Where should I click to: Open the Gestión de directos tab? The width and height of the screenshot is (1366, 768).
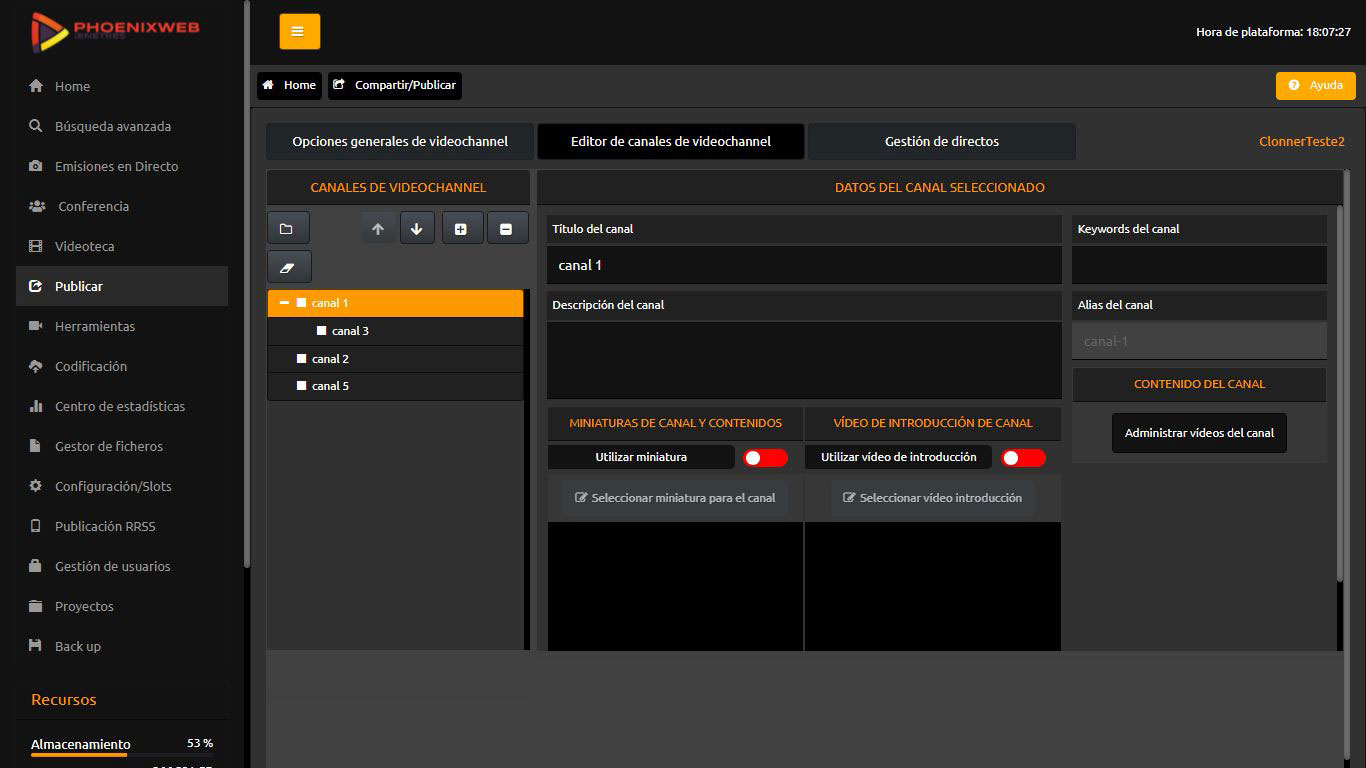click(942, 141)
